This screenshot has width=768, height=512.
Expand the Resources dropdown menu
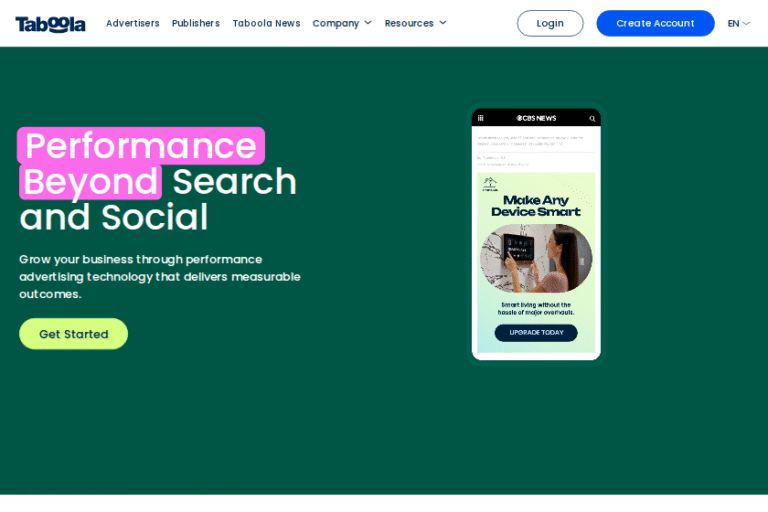415,23
